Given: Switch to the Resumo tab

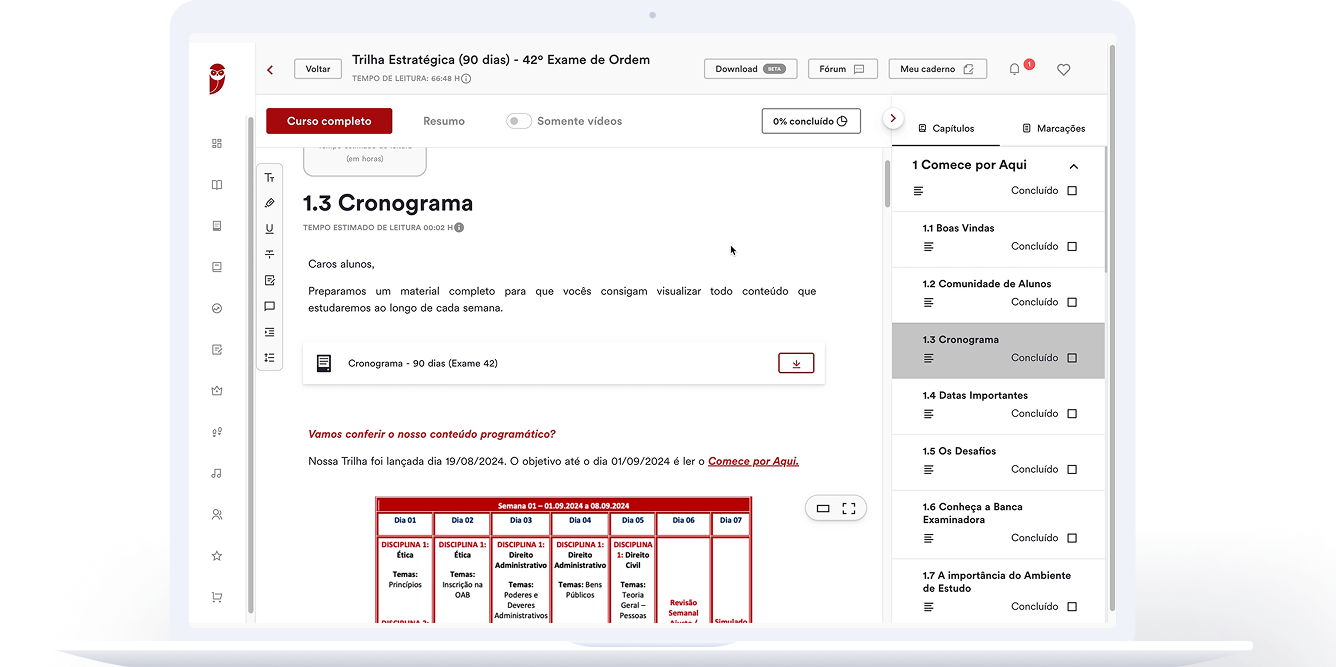Looking at the screenshot, I should tap(444, 121).
